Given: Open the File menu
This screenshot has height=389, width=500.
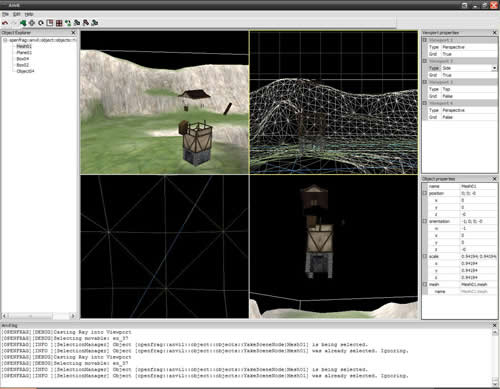Looking at the screenshot, I should [5, 14].
